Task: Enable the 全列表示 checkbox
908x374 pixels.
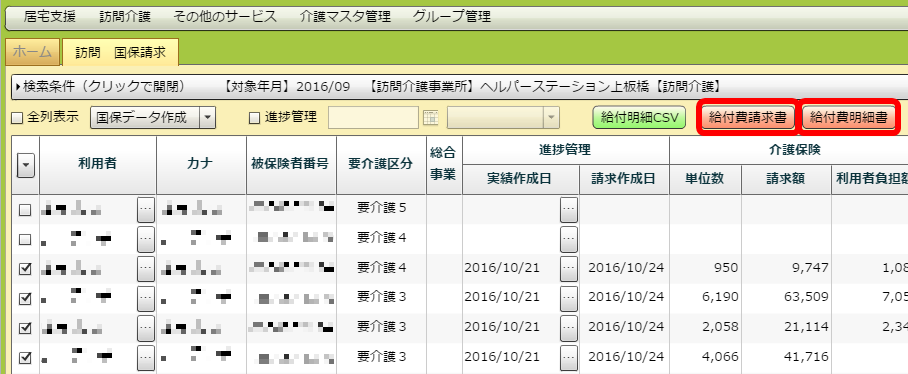Action: [17, 118]
